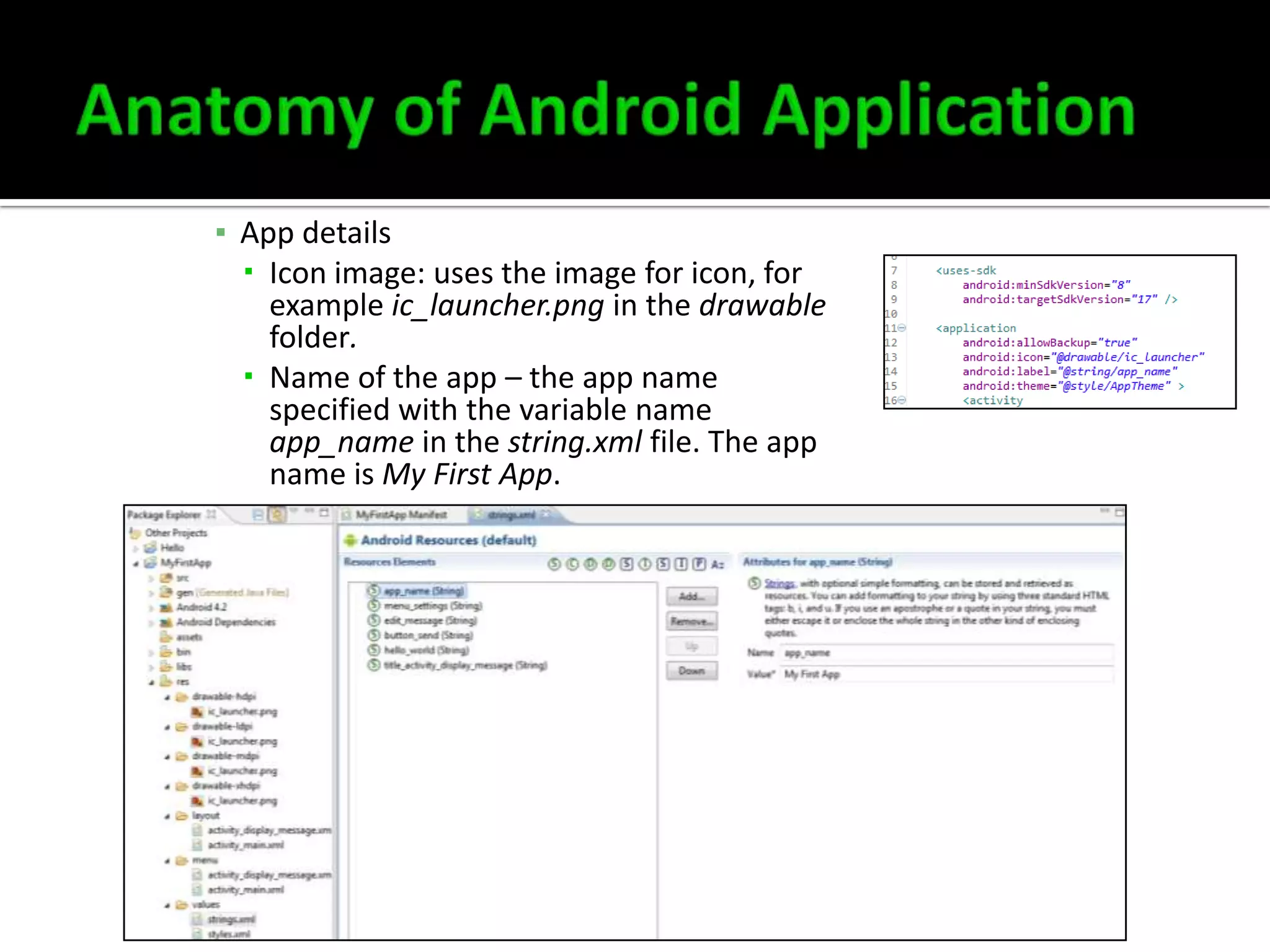Select button_send (String) resource
1270x952 pixels.
pyautogui.click(x=429, y=636)
